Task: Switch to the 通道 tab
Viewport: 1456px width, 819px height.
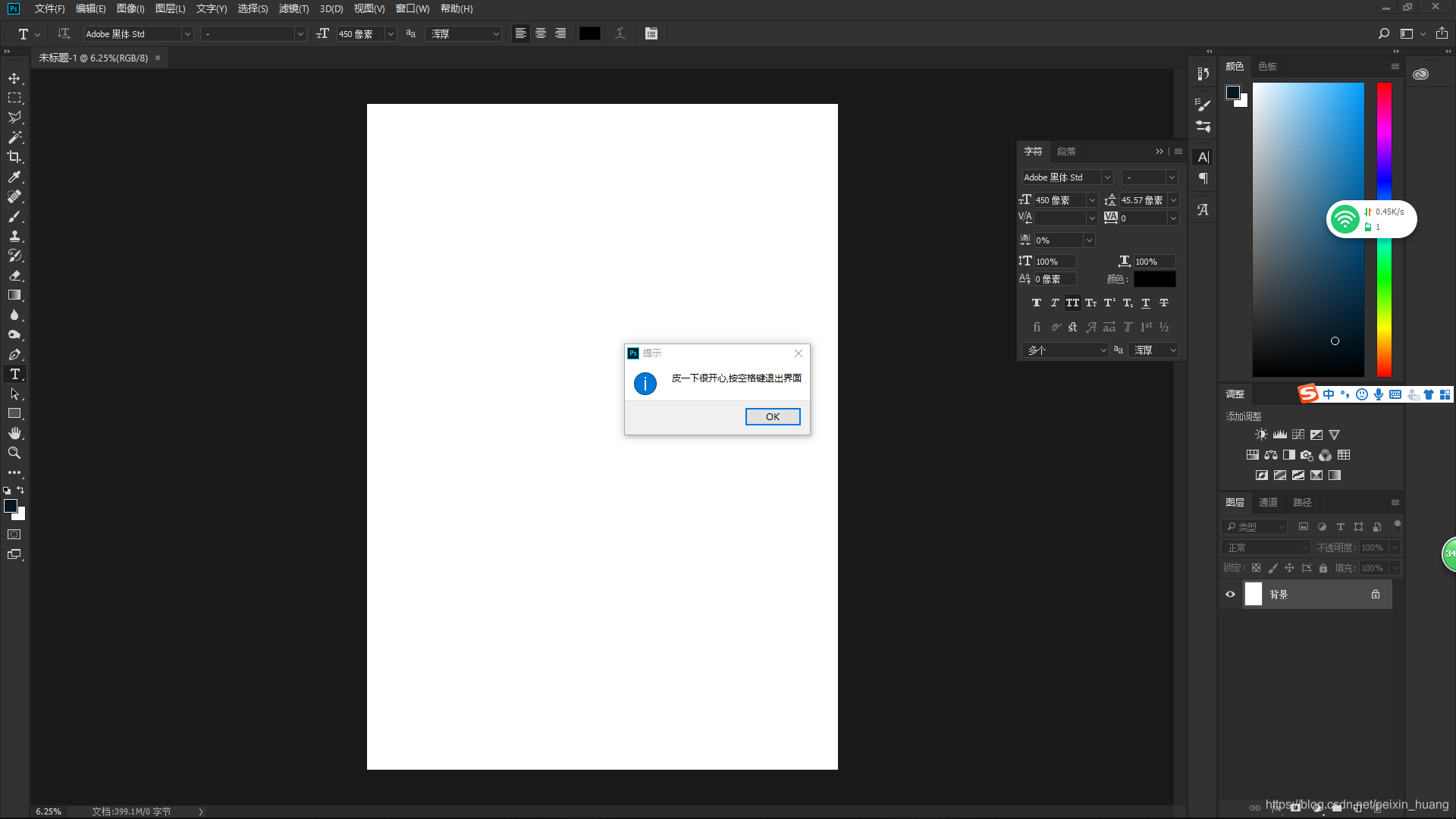Action: coord(1268,502)
